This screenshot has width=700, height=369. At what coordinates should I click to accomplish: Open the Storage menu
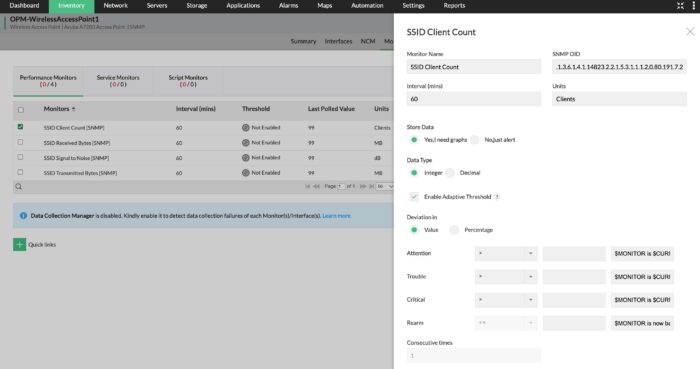click(196, 6)
